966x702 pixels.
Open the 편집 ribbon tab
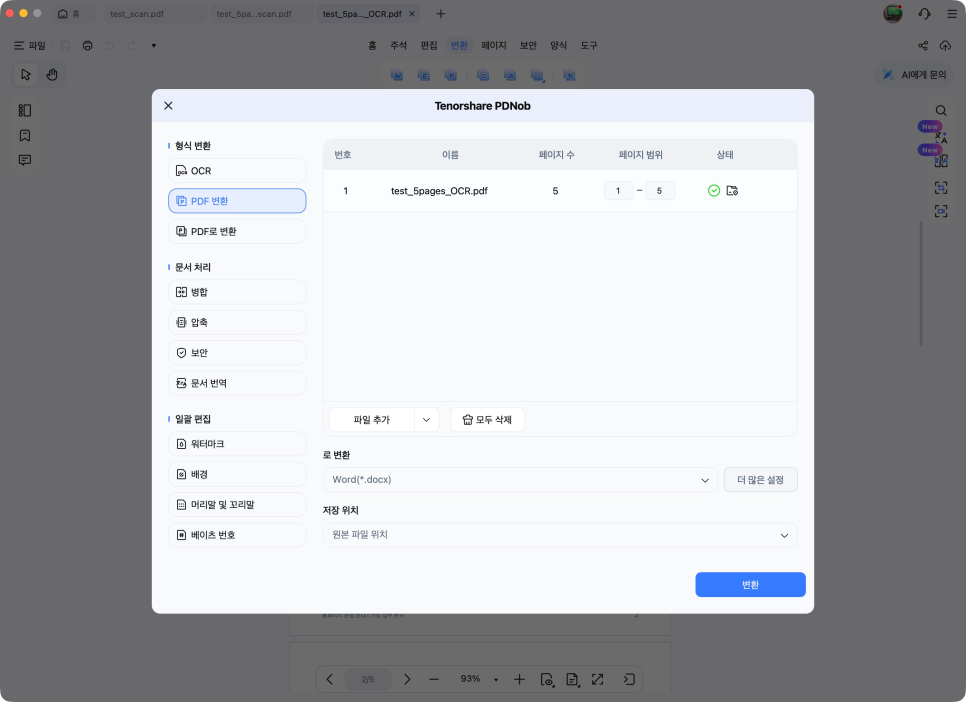coord(429,46)
